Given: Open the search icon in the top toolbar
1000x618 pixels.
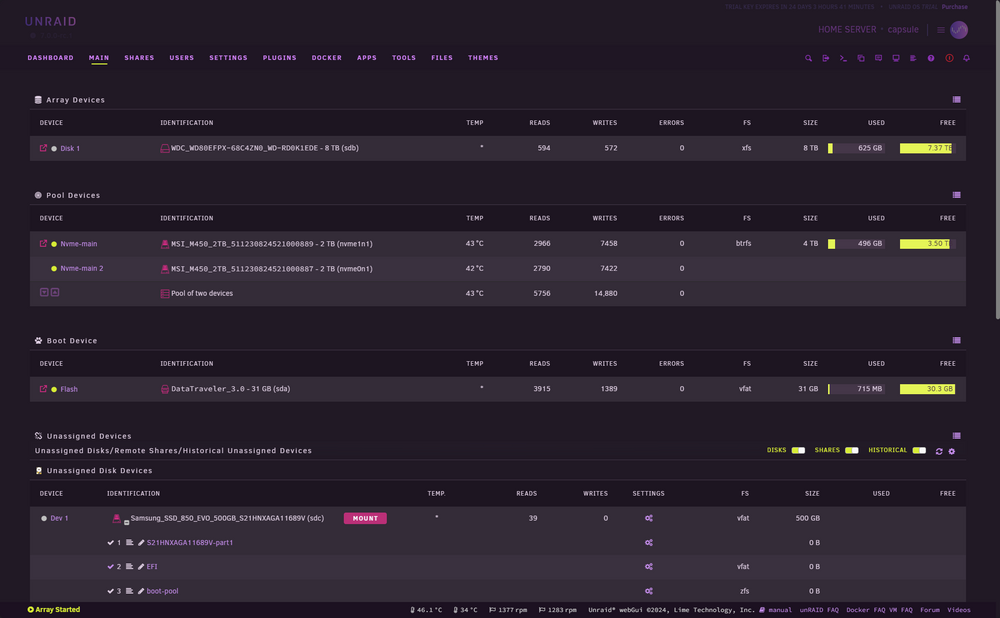Looking at the screenshot, I should pyautogui.click(x=808, y=58).
